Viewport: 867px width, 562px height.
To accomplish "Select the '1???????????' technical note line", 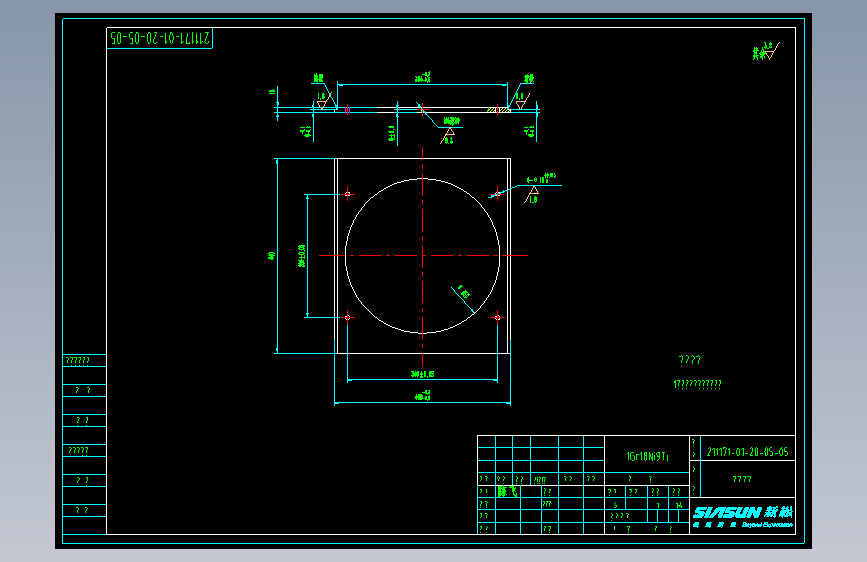I will click(x=697, y=384).
